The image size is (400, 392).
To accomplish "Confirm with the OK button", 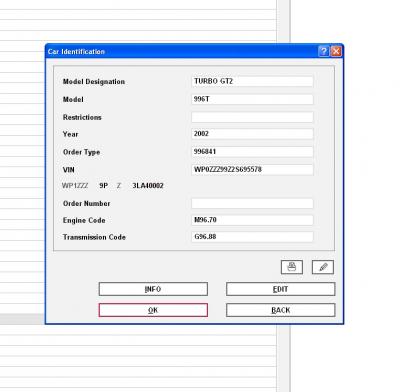I will point(153,310).
